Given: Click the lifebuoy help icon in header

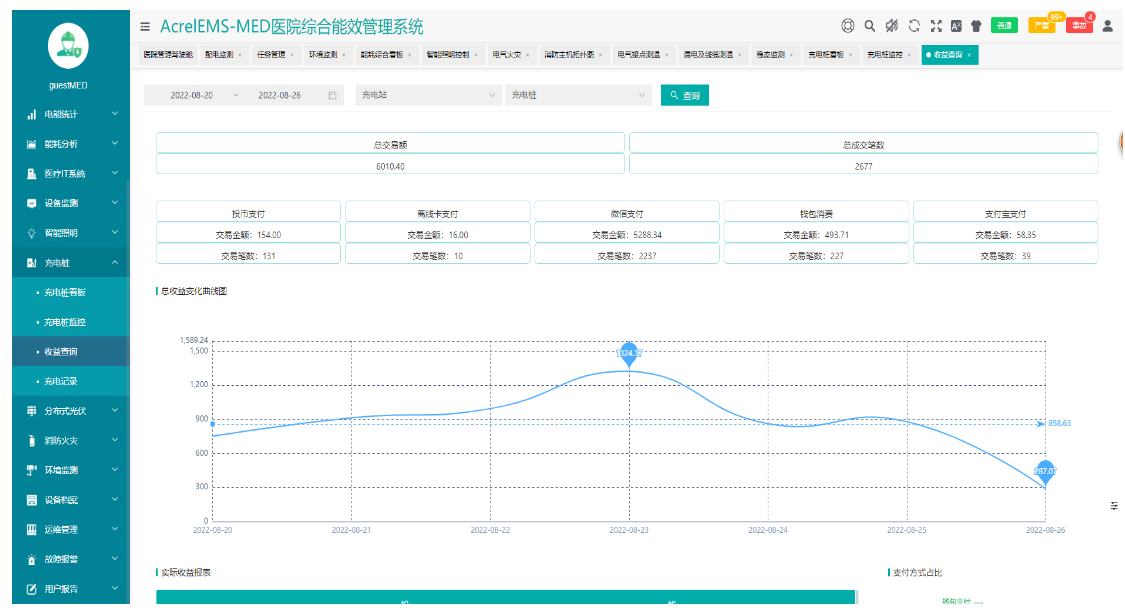Looking at the screenshot, I should click(848, 27).
